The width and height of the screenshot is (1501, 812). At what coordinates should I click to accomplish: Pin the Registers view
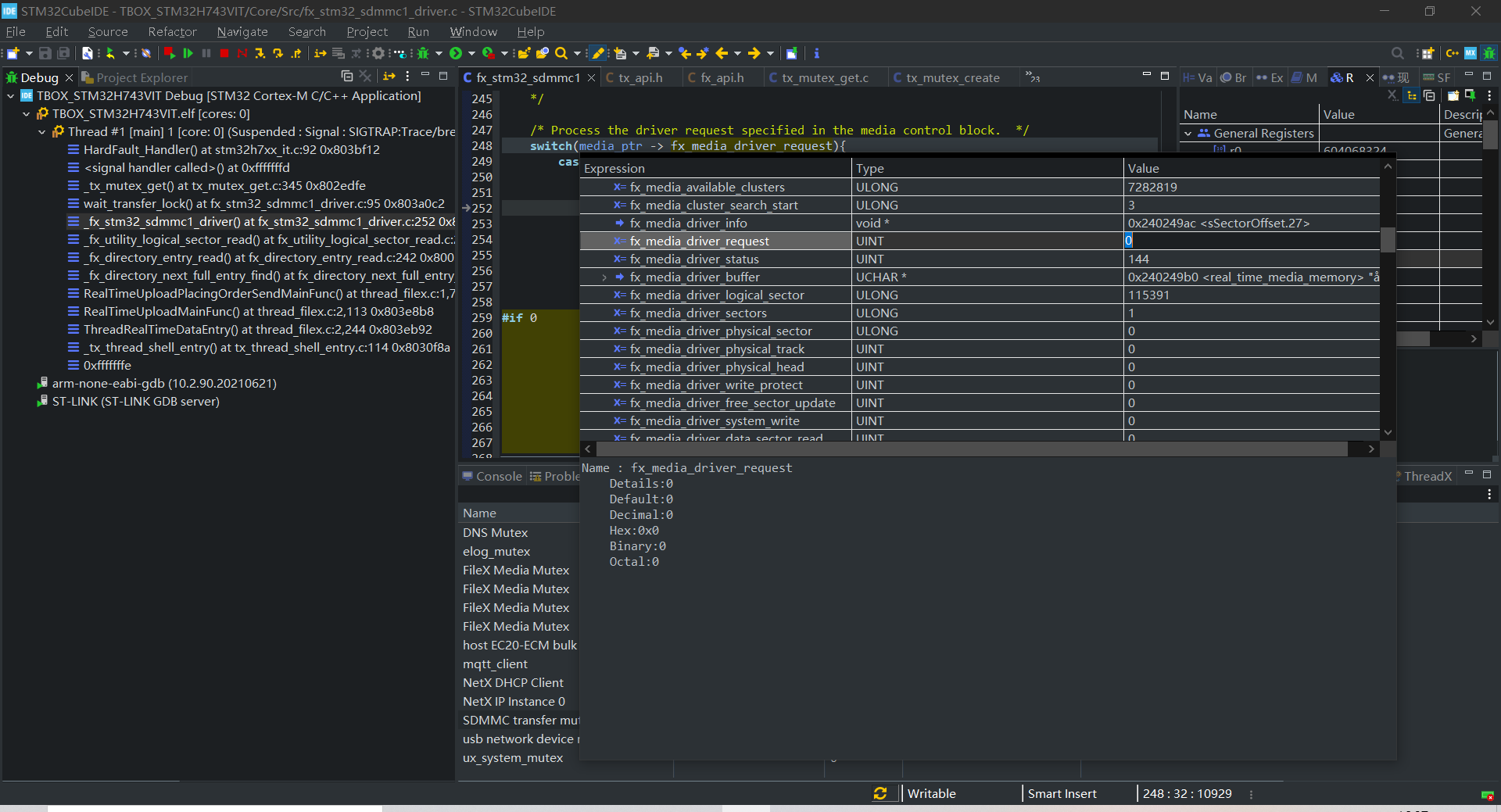click(1471, 95)
